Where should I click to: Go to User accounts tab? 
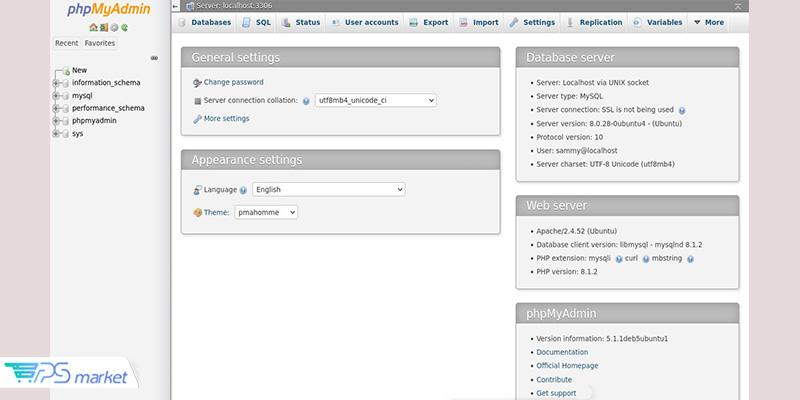tap(365, 22)
